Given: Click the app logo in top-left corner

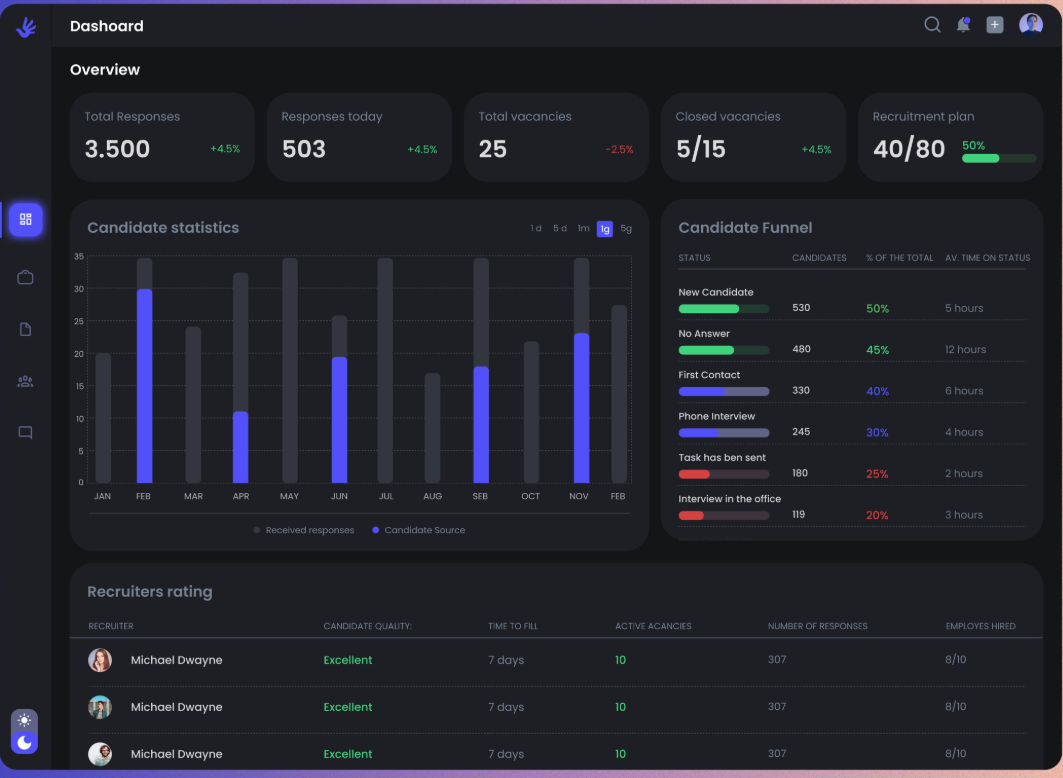Looking at the screenshot, I should coord(26,27).
